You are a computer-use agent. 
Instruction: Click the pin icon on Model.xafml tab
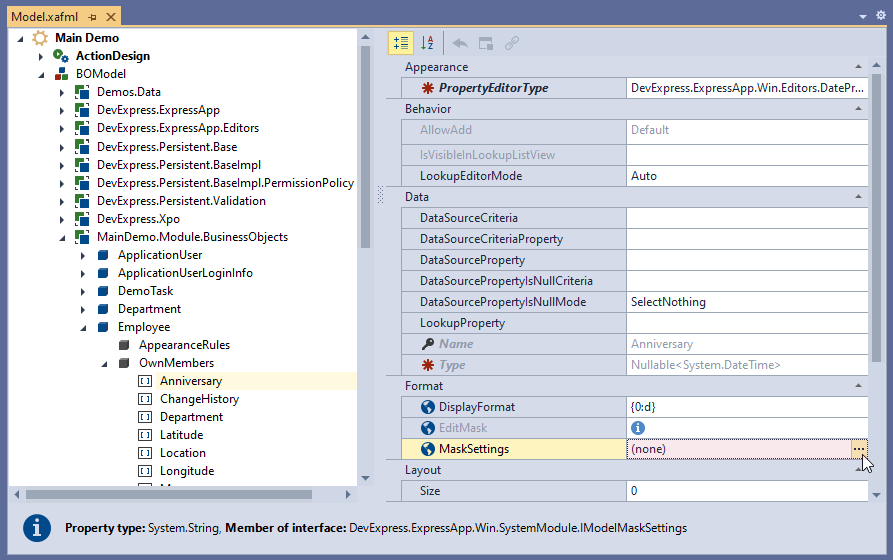(x=93, y=17)
